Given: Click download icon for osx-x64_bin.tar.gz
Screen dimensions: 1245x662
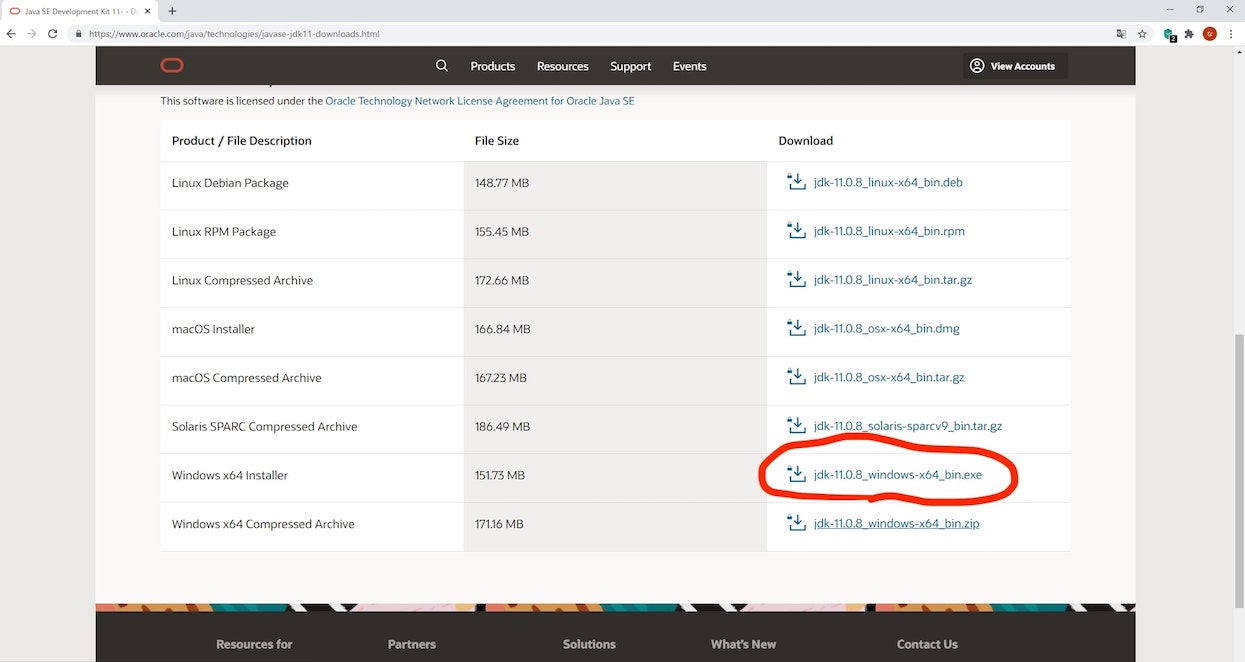Looking at the screenshot, I should click(x=796, y=377).
